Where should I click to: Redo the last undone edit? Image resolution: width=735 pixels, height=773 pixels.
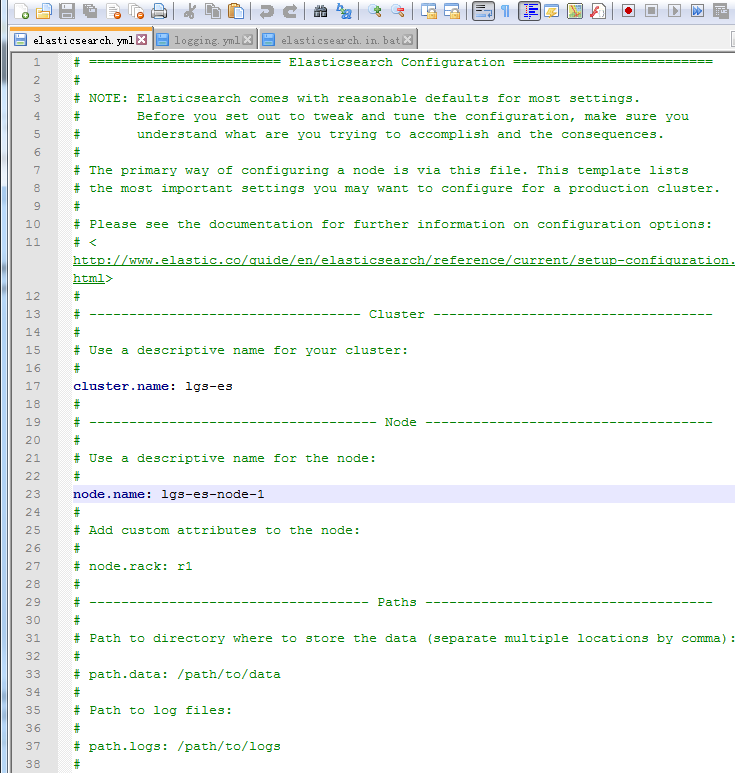coord(290,11)
